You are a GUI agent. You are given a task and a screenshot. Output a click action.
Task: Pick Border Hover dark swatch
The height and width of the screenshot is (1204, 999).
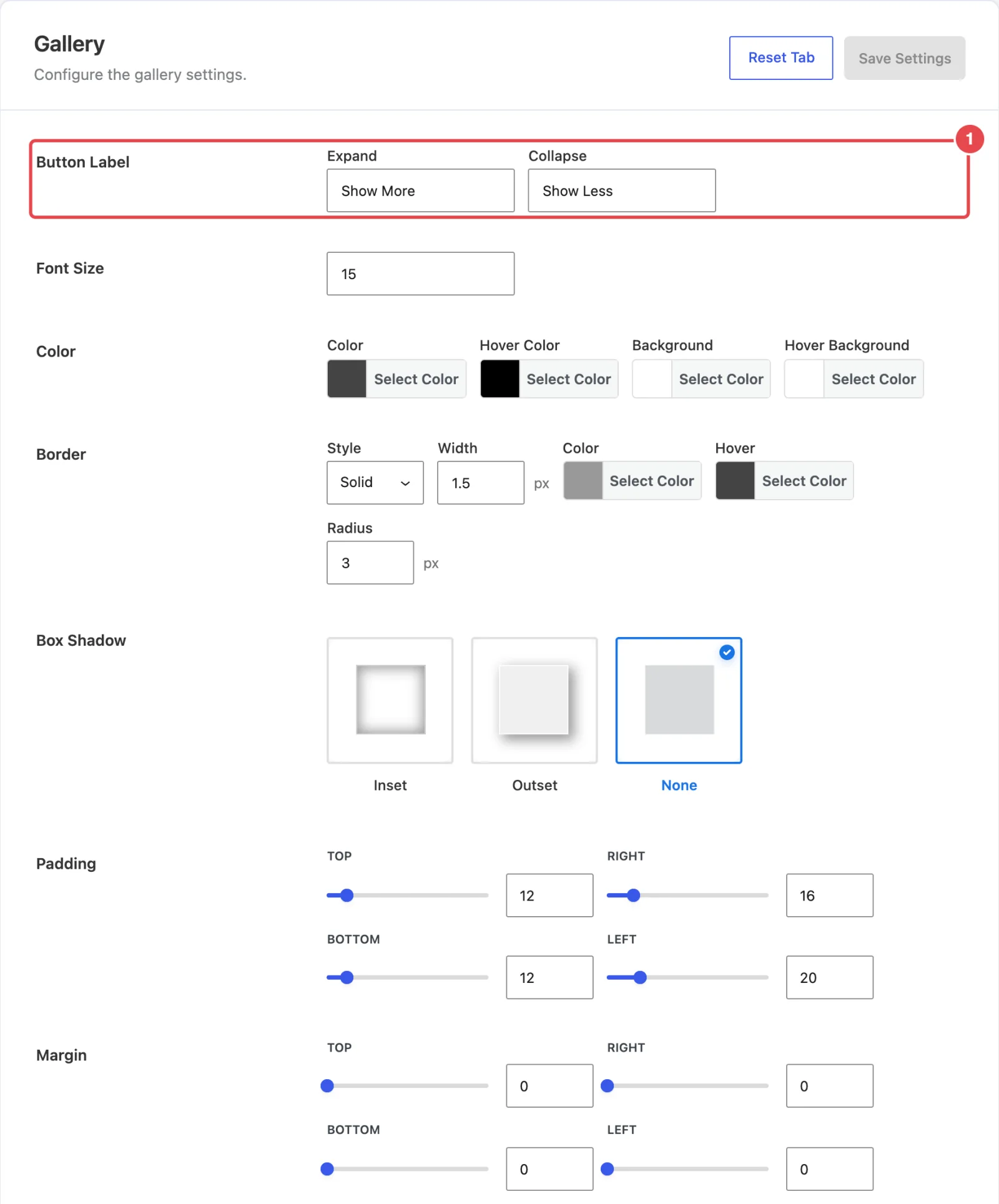click(x=735, y=481)
